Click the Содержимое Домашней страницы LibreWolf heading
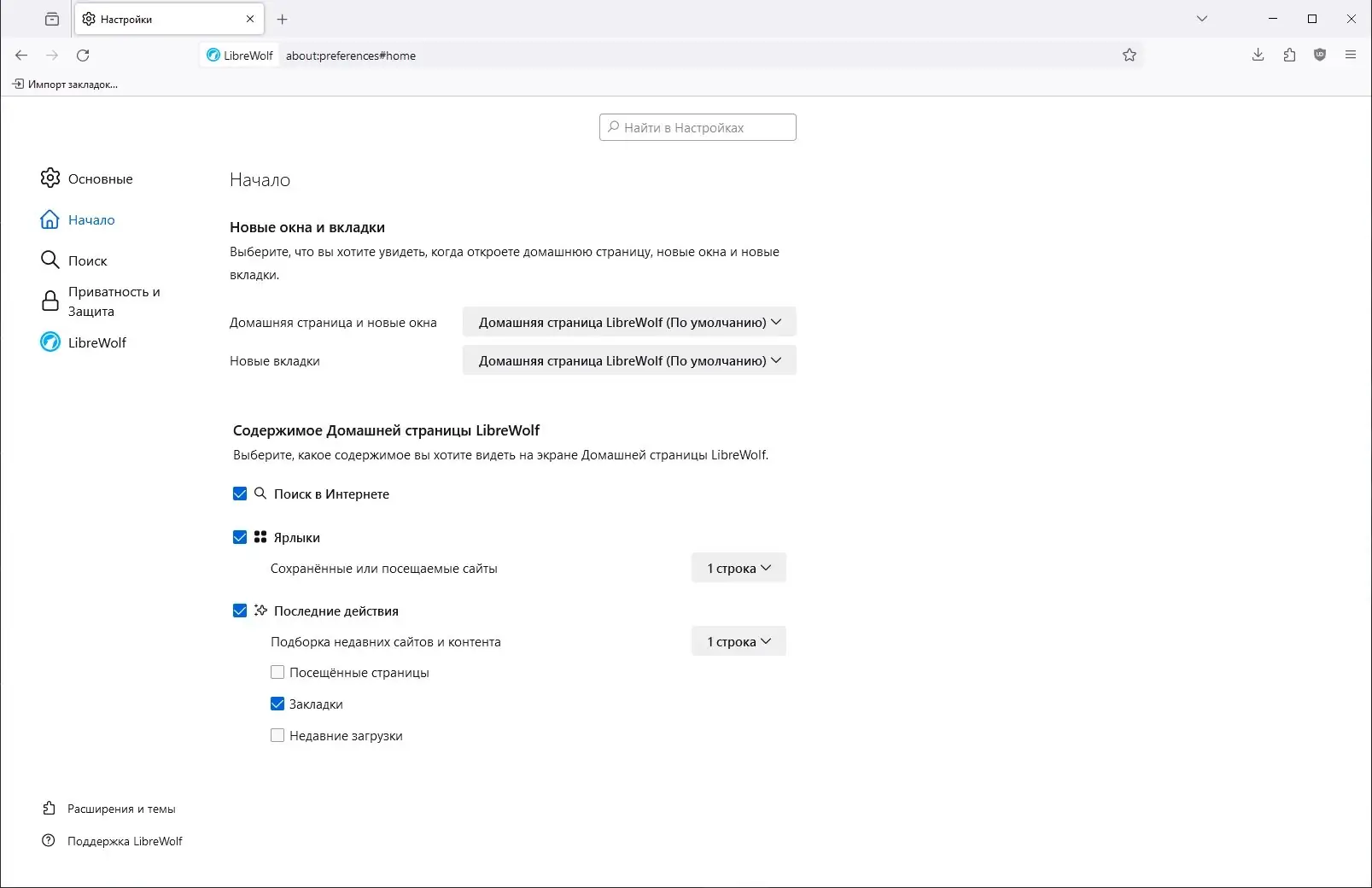This screenshot has width=1372, height=888. [386, 430]
